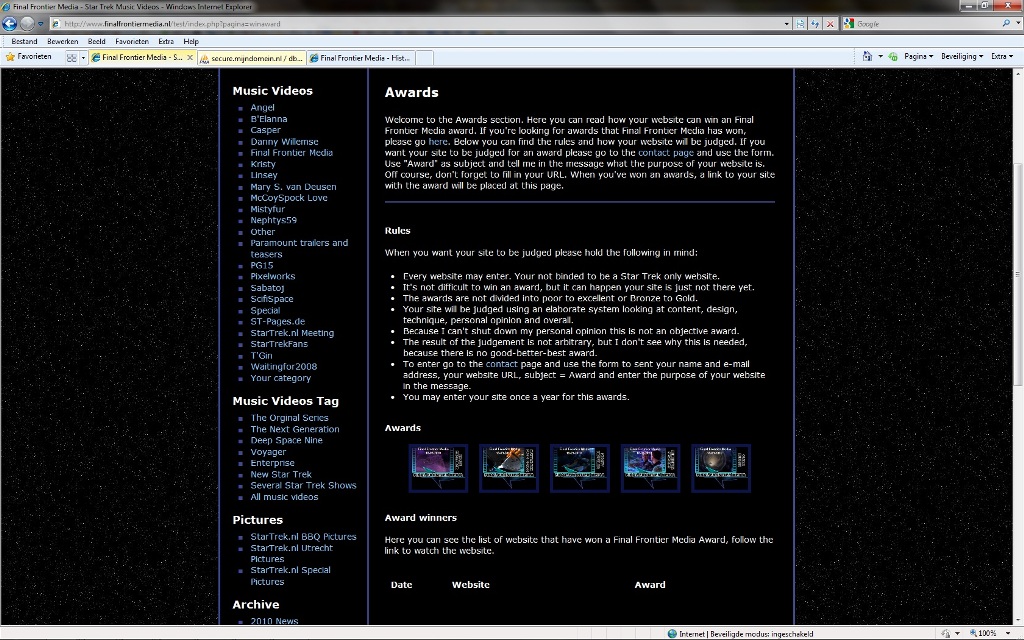The image size is (1024, 640).
Task: Open the Extra menu in menu bar
Action: pos(166,41)
